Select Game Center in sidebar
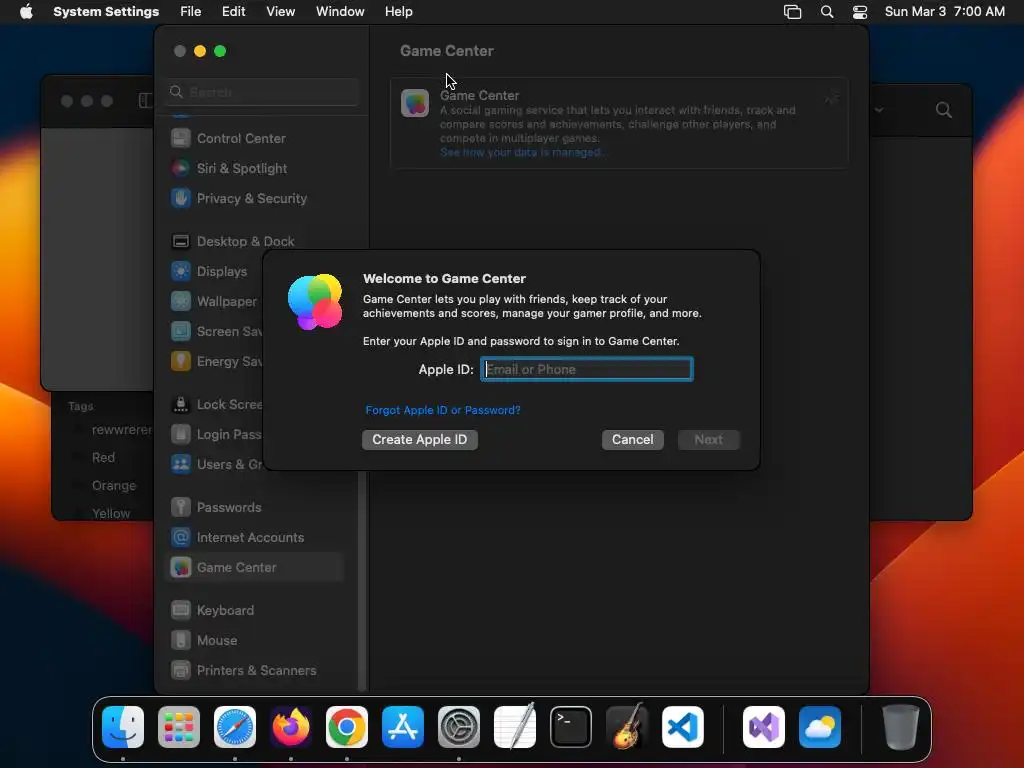 click(255, 568)
